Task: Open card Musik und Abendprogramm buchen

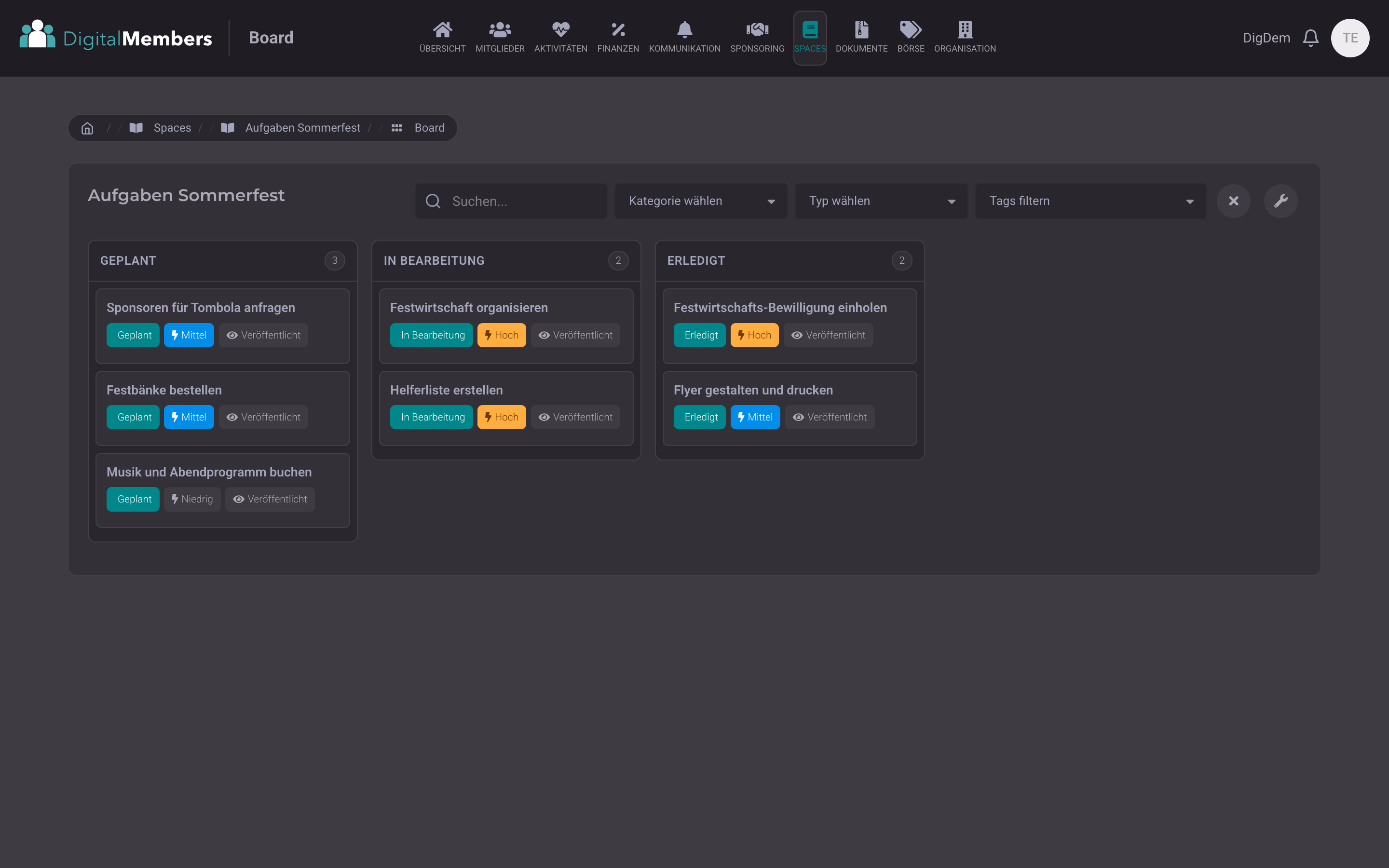Action: click(223, 490)
